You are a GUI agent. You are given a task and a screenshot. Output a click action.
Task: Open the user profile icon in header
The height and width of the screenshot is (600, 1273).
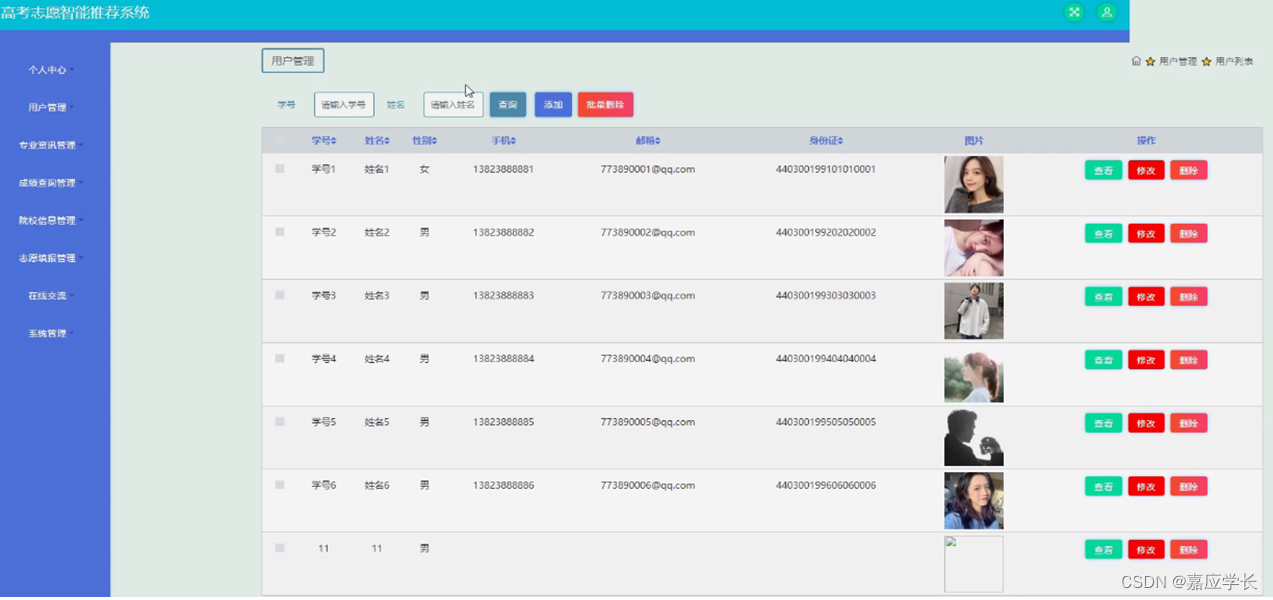click(1106, 12)
